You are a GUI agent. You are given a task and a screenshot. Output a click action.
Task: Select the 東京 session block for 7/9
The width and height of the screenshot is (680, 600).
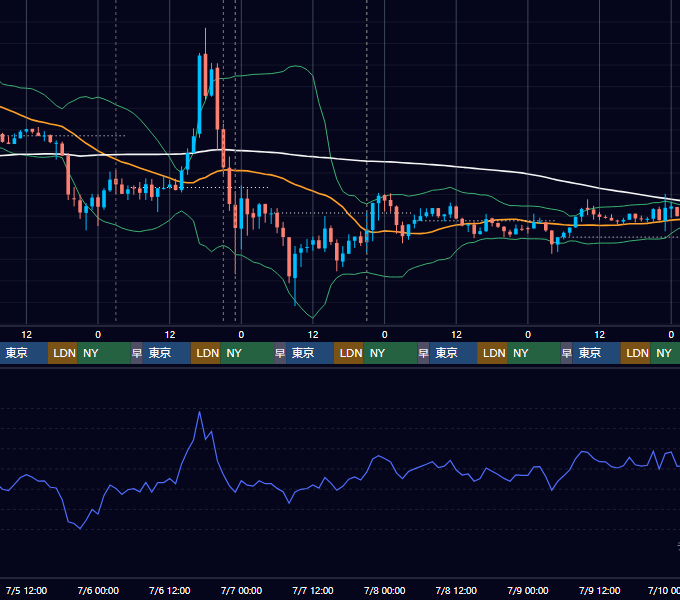pos(597,353)
